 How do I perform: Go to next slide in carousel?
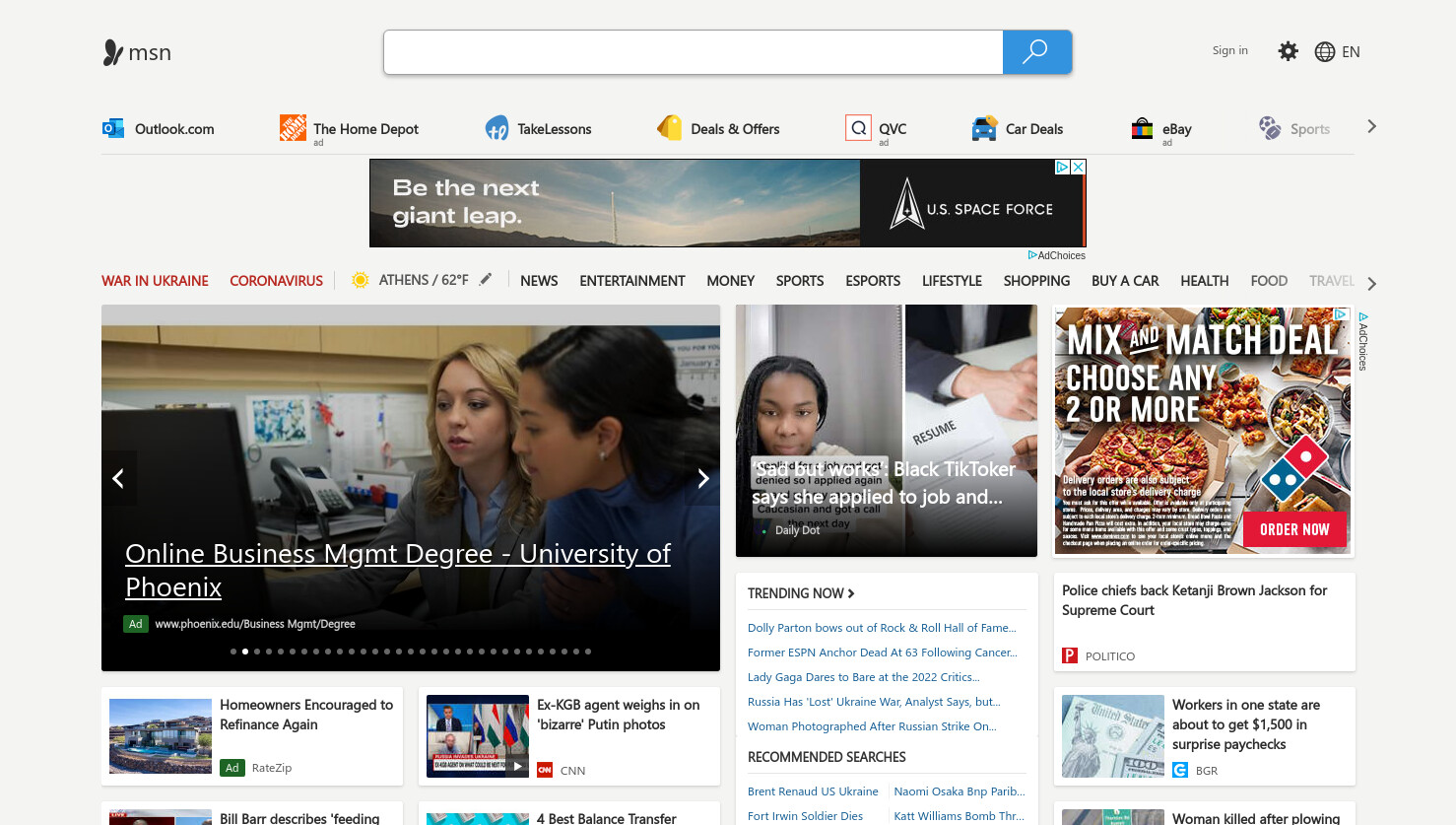(703, 478)
